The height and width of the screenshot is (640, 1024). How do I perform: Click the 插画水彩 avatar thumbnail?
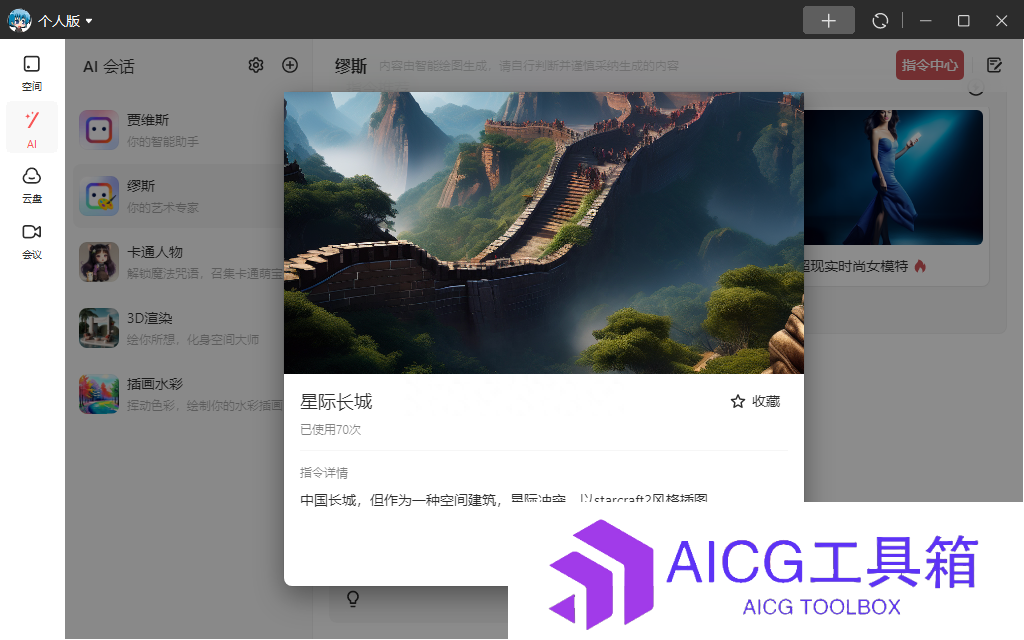pyautogui.click(x=99, y=394)
